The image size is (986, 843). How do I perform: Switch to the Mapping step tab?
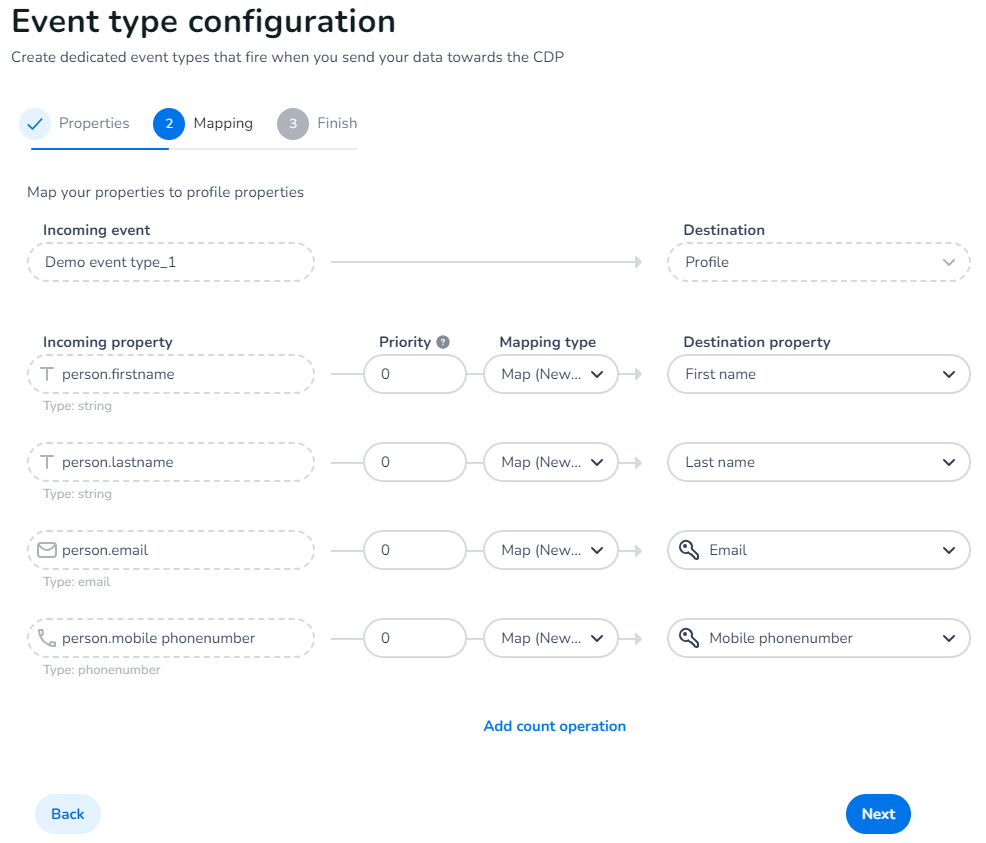(204, 124)
